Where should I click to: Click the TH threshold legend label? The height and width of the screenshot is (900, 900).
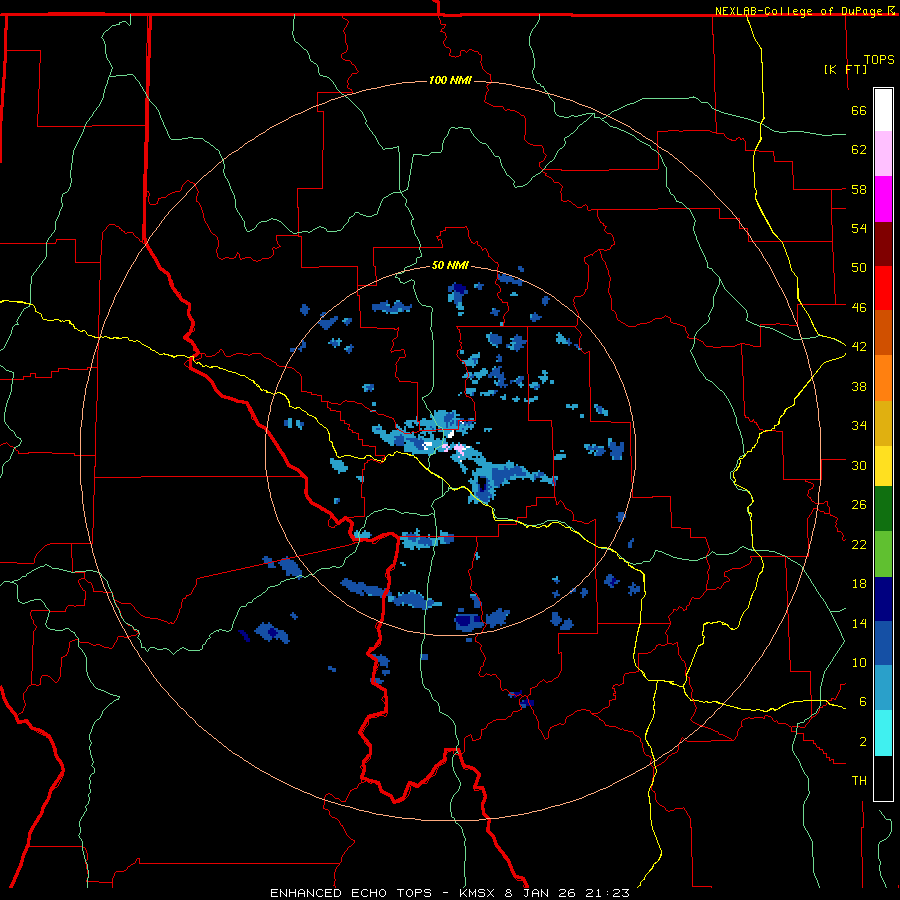[859, 781]
